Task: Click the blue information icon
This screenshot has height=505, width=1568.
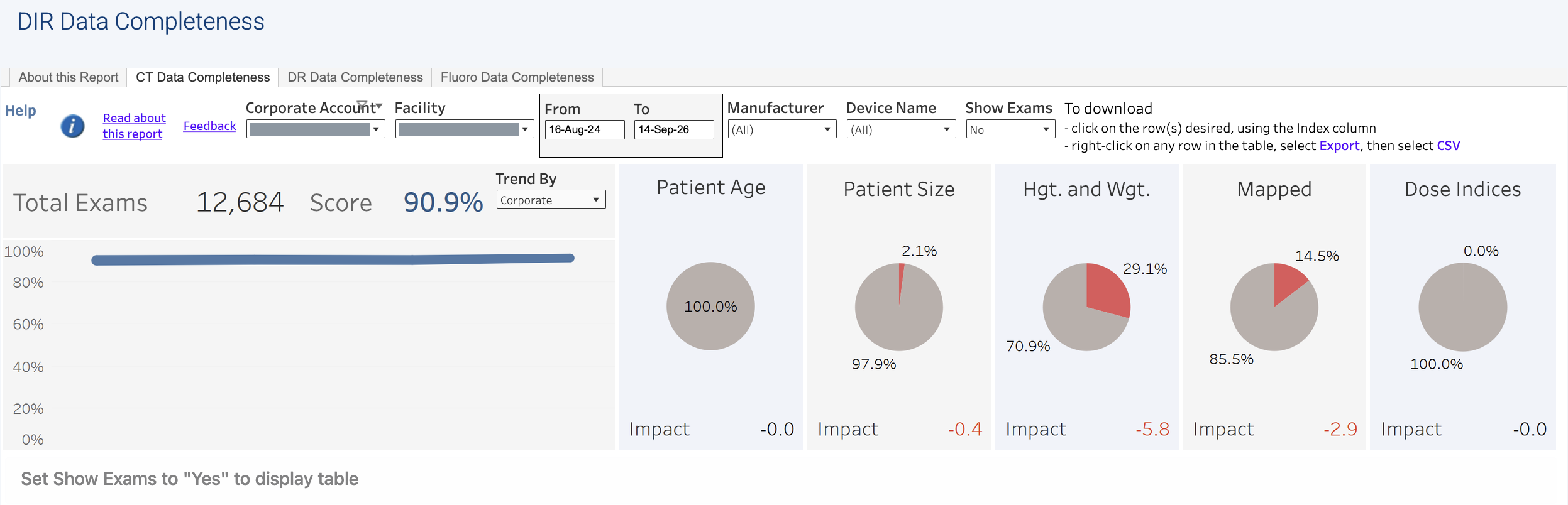Action: point(72,126)
